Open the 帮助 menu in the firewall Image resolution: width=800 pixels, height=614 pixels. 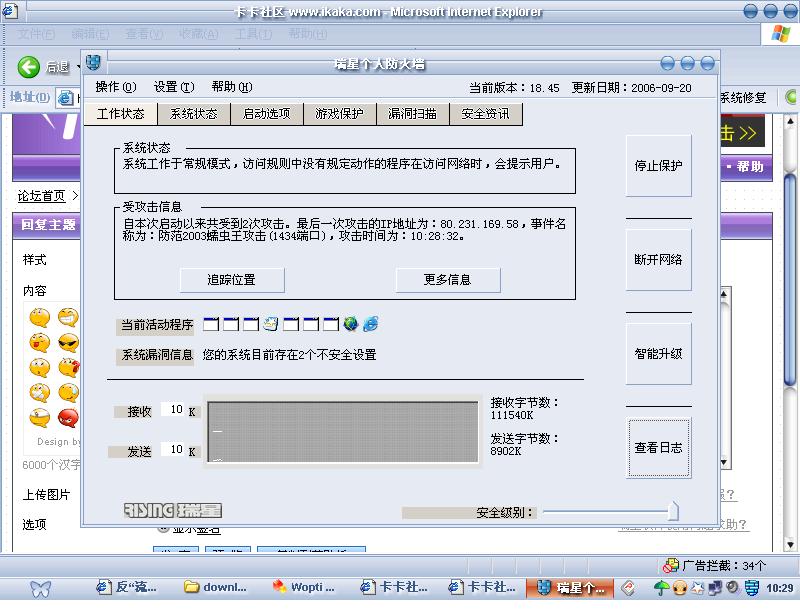pos(232,87)
